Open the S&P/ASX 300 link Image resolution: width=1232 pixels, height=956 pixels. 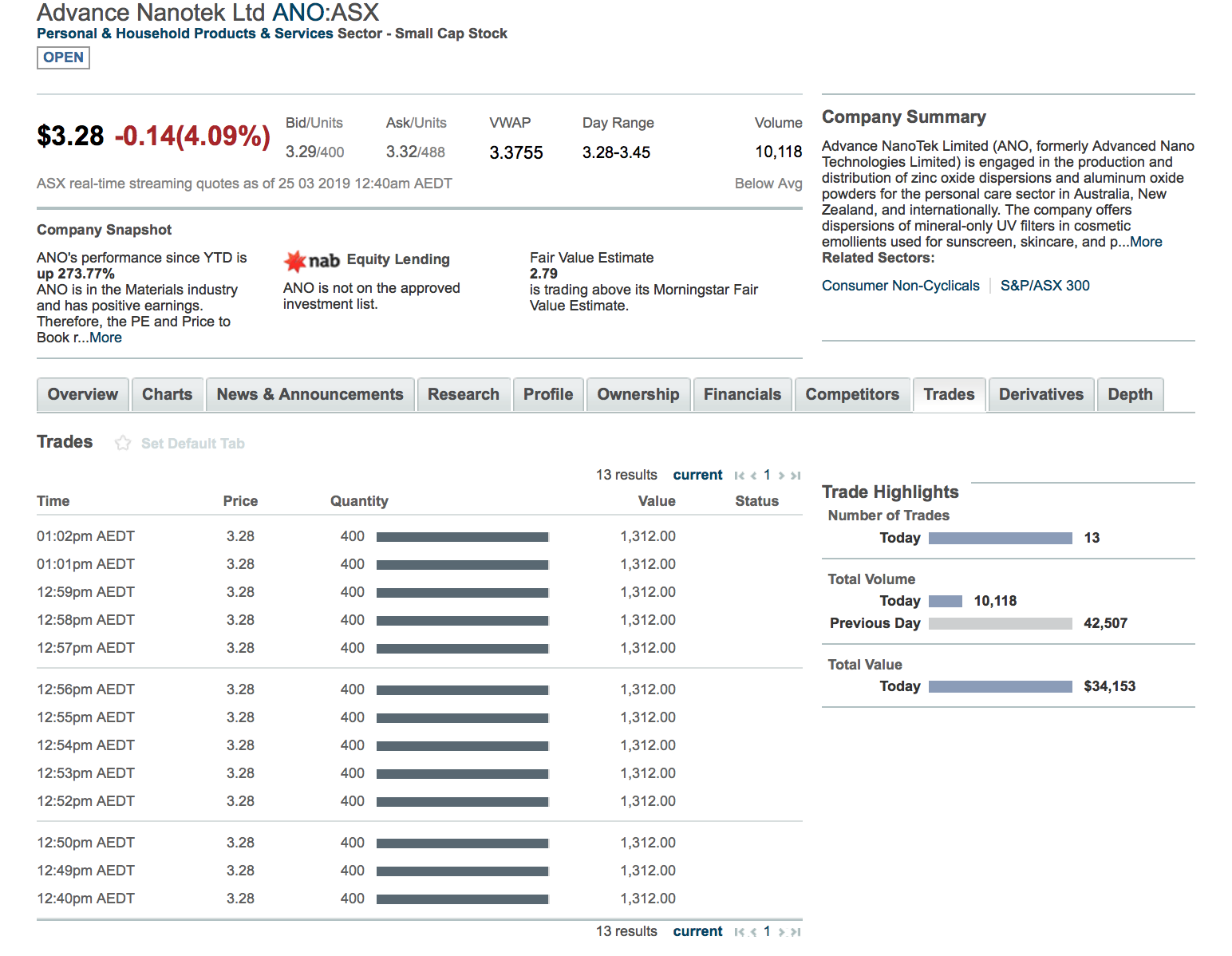(x=1045, y=286)
